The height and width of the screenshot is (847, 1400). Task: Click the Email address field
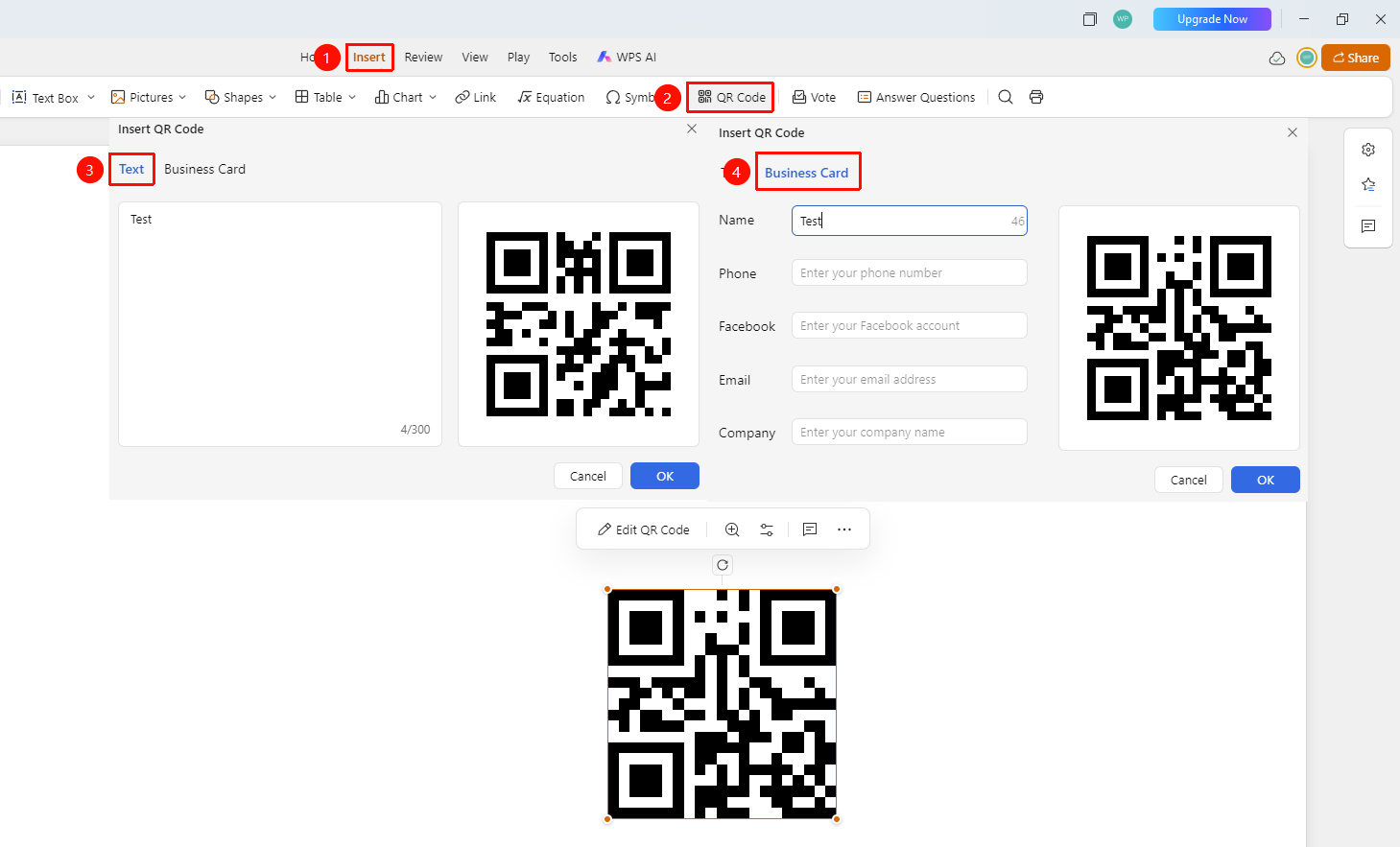pyautogui.click(x=909, y=379)
